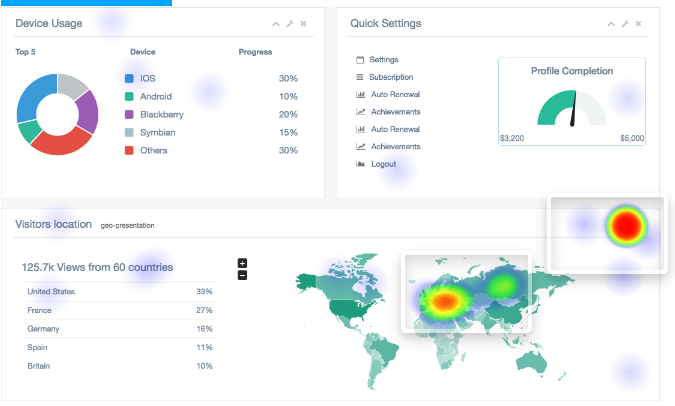Viewport: 675px width, 406px height.
Task: Click the Top 5 column header
Action: point(25,52)
